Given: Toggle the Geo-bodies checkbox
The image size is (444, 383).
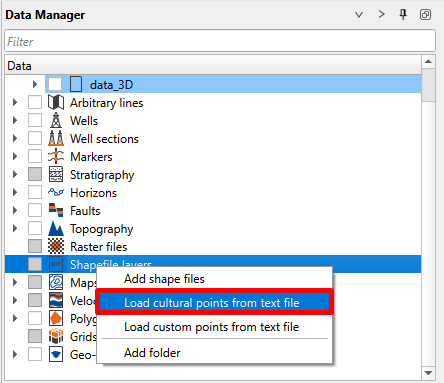Looking at the screenshot, I should (35, 354).
